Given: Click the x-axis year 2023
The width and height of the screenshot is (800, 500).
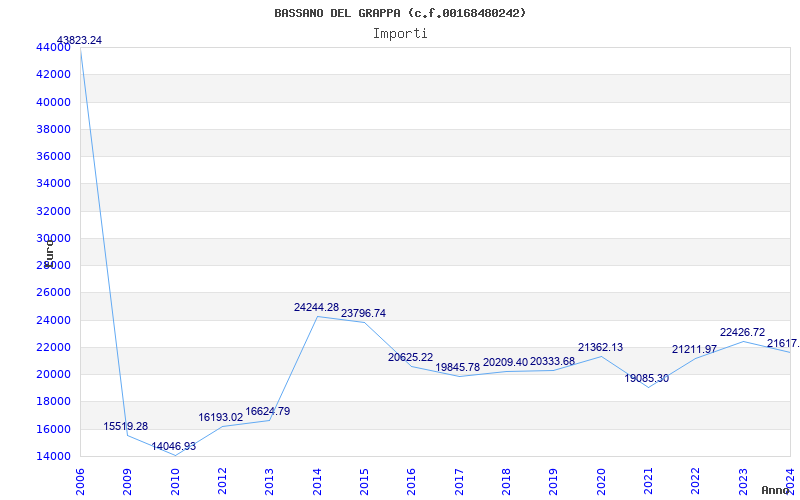Looking at the screenshot, I should point(743,482).
